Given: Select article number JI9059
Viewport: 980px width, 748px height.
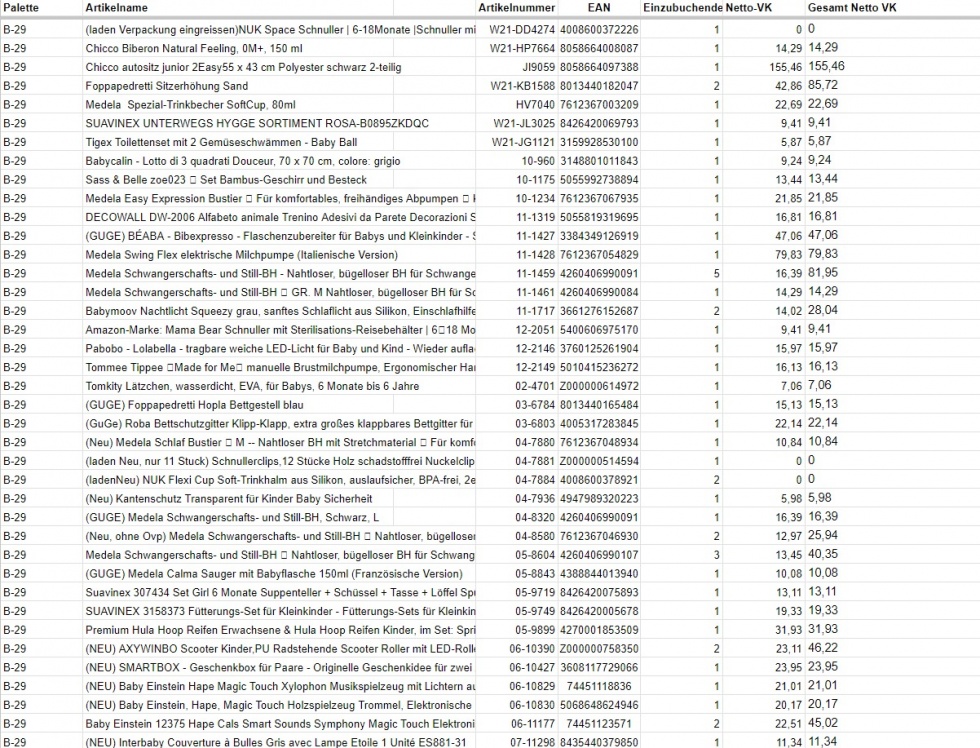Looking at the screenshot, I should pyautogui.click(x=538, y=67).
